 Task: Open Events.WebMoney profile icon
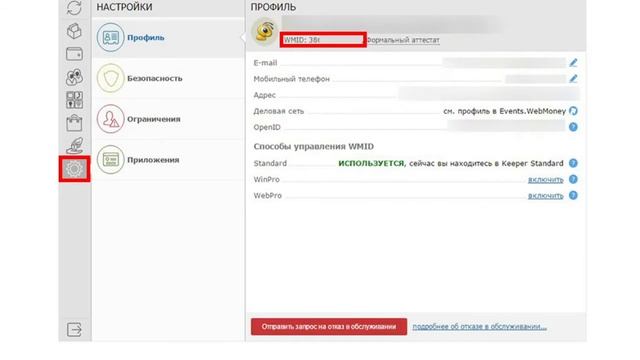coord(573,111)
